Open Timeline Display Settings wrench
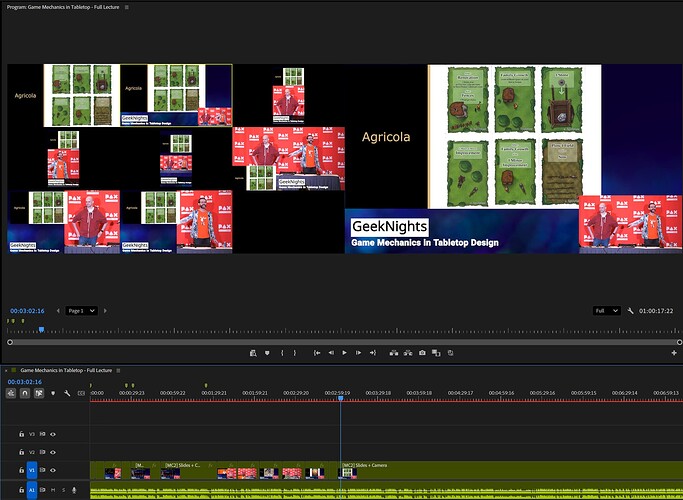This screenshot has height=500, width=683. [x=67, y=393]
